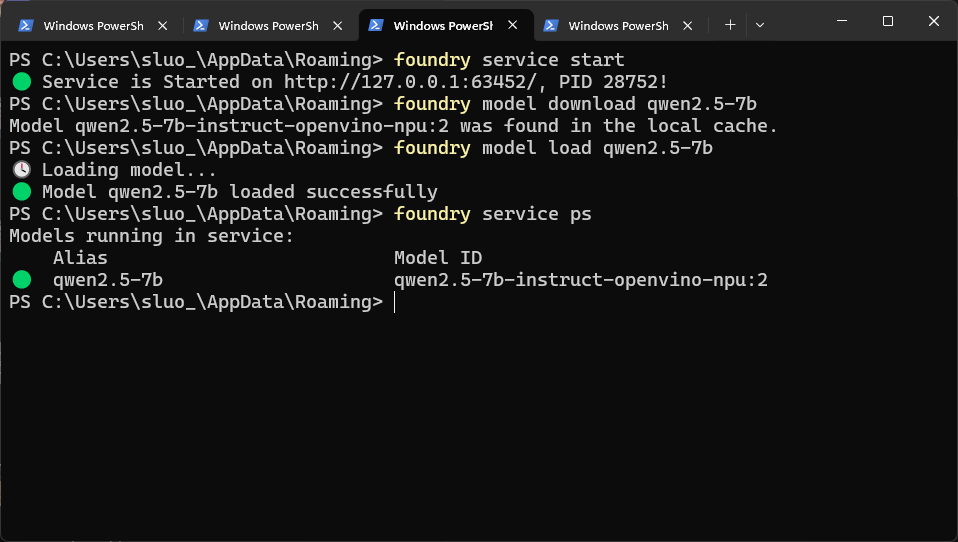The image size is (958, 542).
Task: Click the 'Models running in service:' line
Action: [x=152, y=236]
